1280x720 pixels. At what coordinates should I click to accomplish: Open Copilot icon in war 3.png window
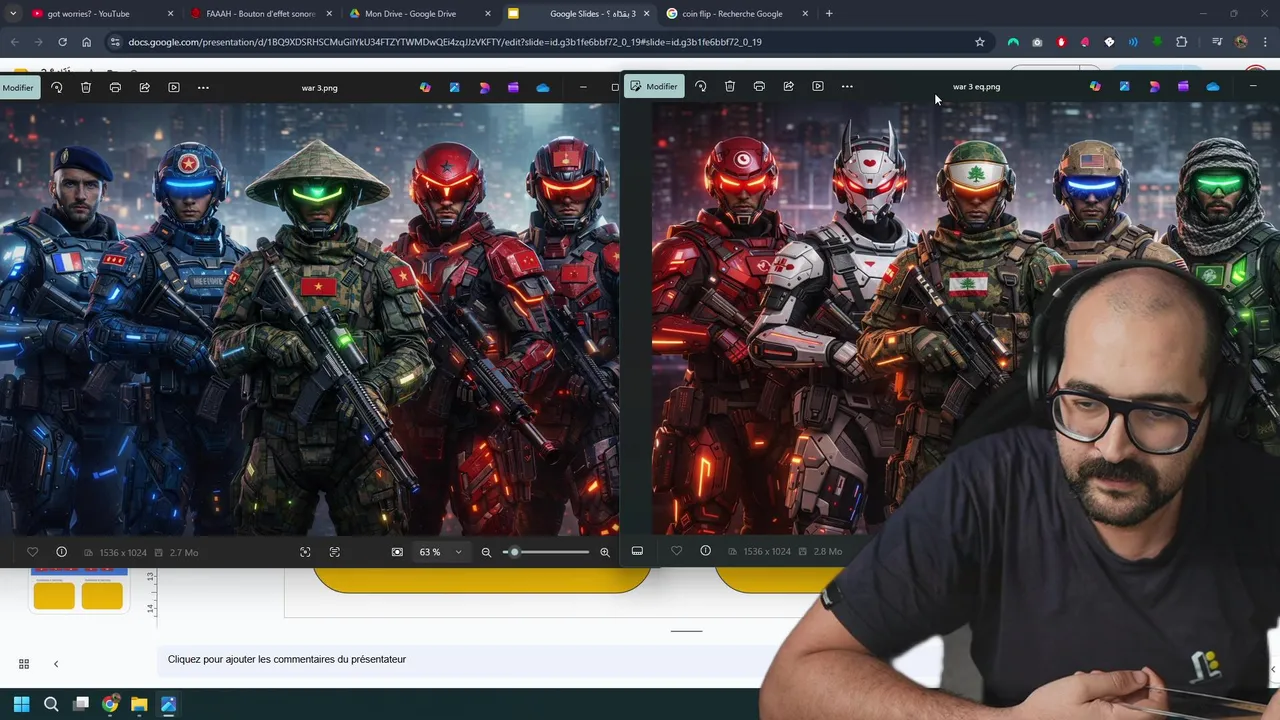(425, 88)
